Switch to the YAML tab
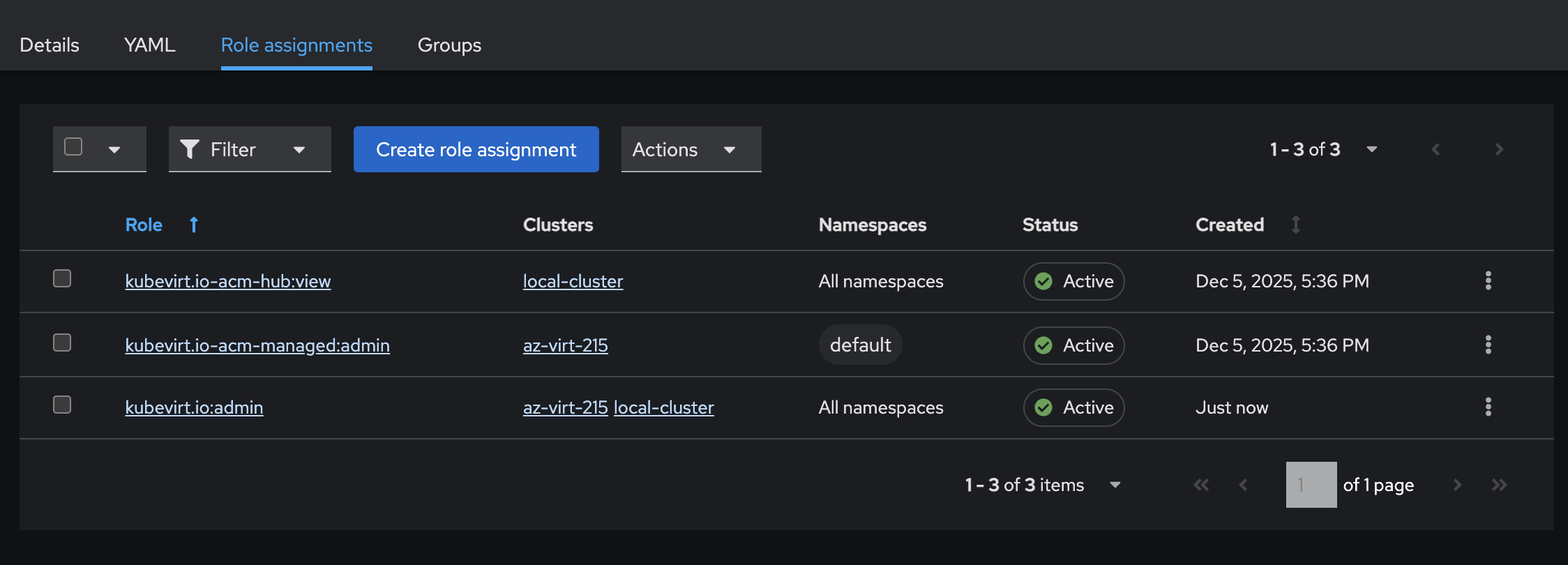Viewport: 1568px width, 565px height. click(x=149, y=45)
